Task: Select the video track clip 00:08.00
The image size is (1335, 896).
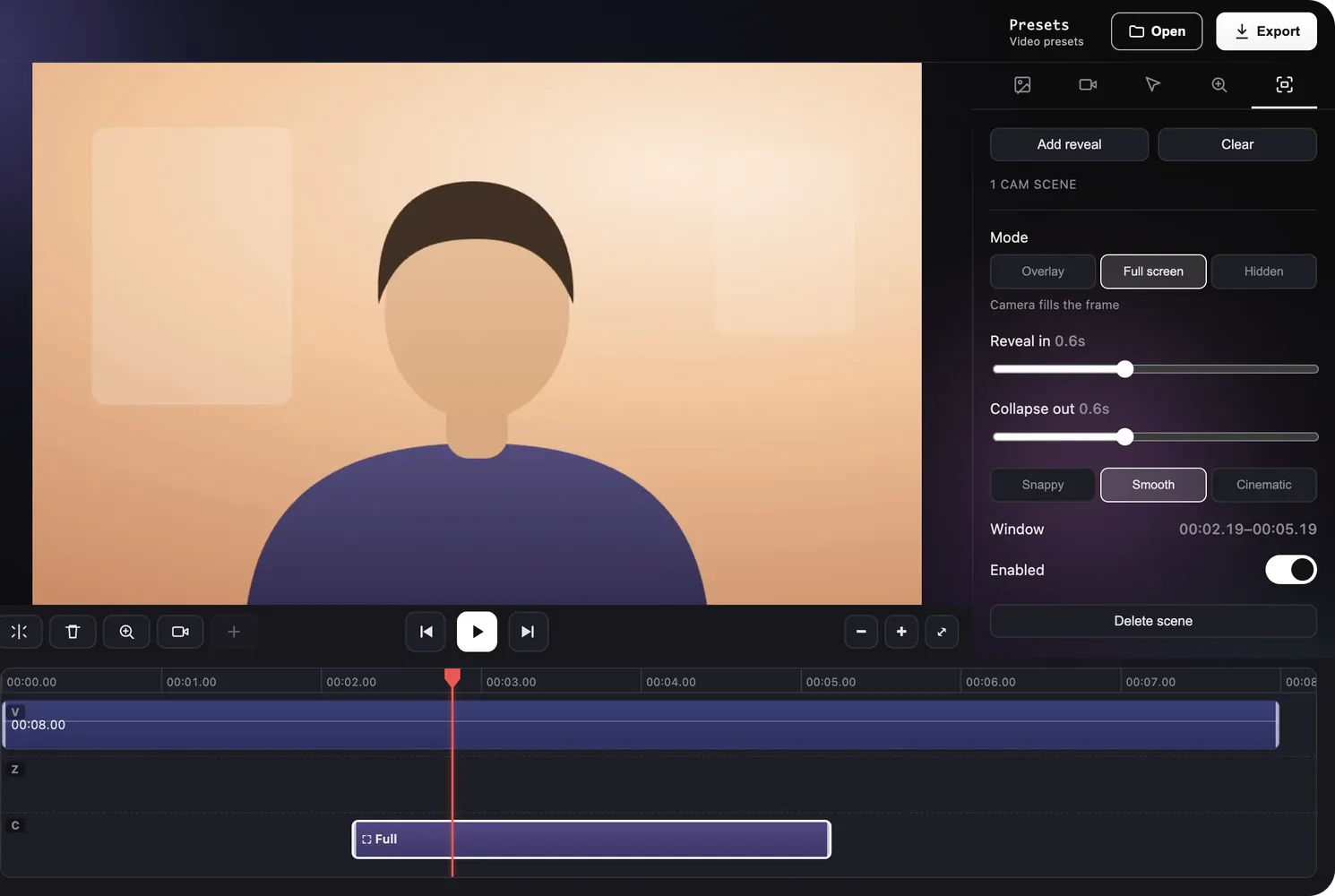Action: coord(641,725)
